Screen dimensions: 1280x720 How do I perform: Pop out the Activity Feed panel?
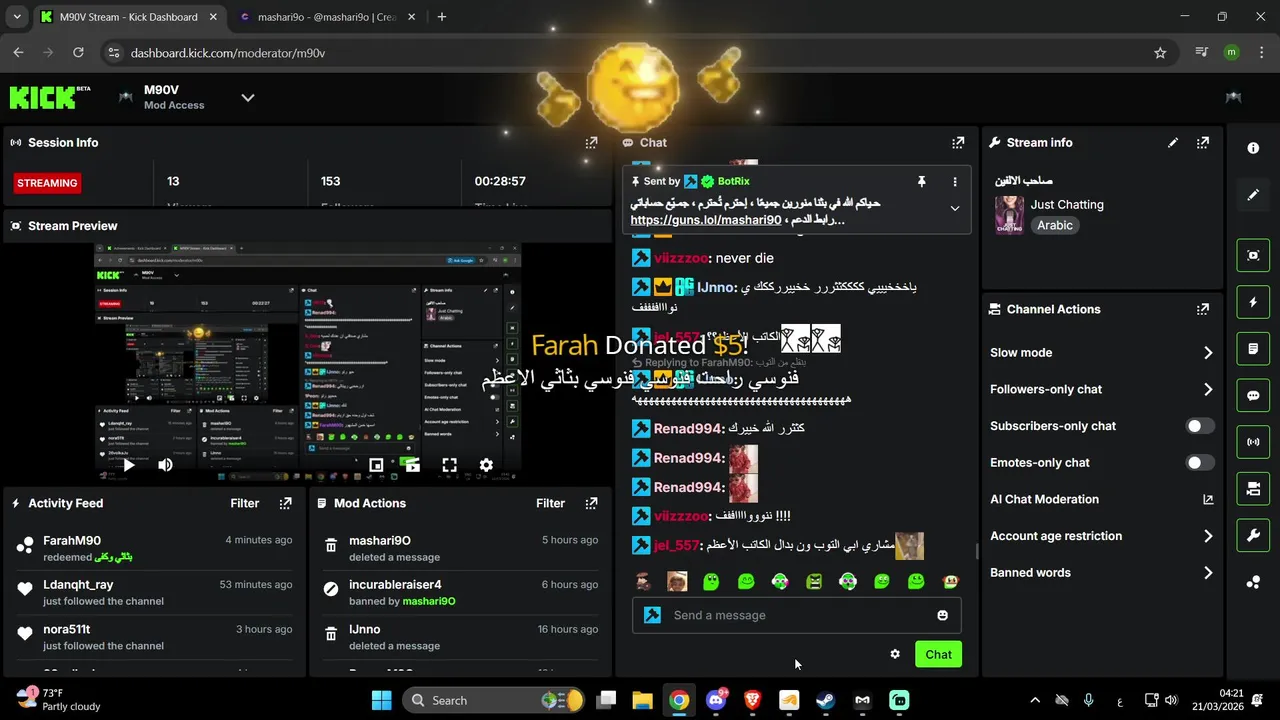pyautogui.click(x=285, y=504)
